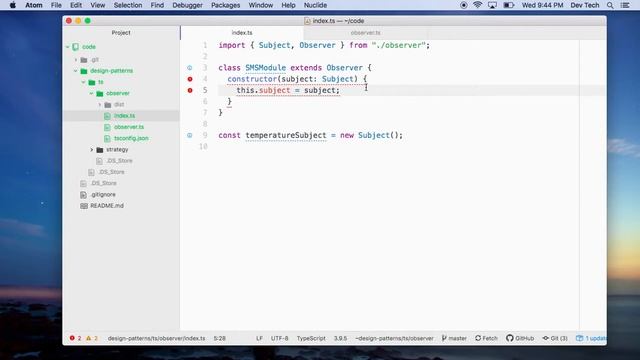This screenshot has height=360, width=640.
Task: Open Notification Center list icon
Action: (625, 5)
